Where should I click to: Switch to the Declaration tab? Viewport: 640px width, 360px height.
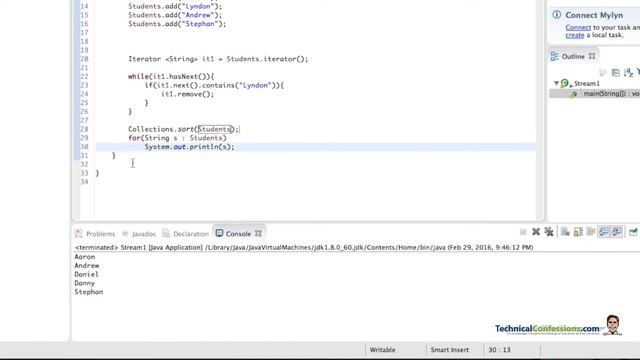[x=186, y=234]
